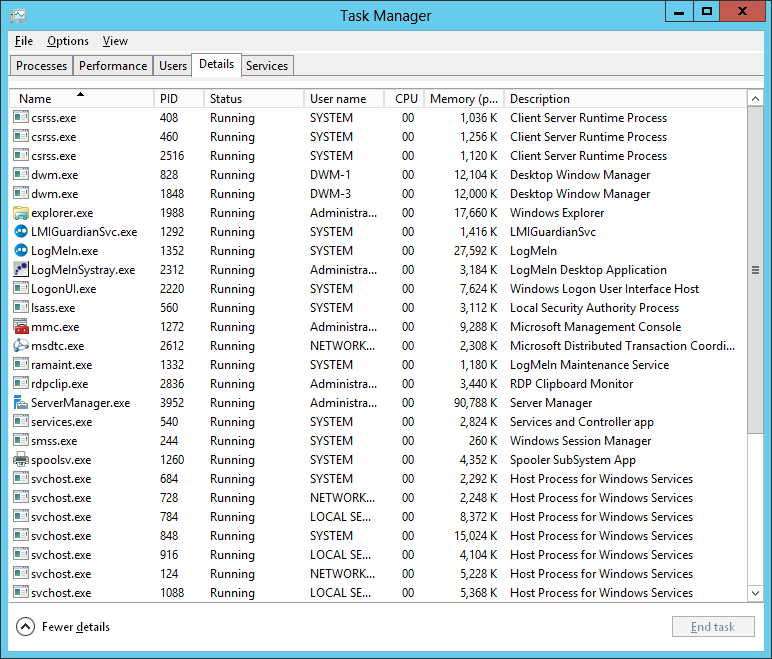Click the Spooler SubSystem App description

coord(573,460)
